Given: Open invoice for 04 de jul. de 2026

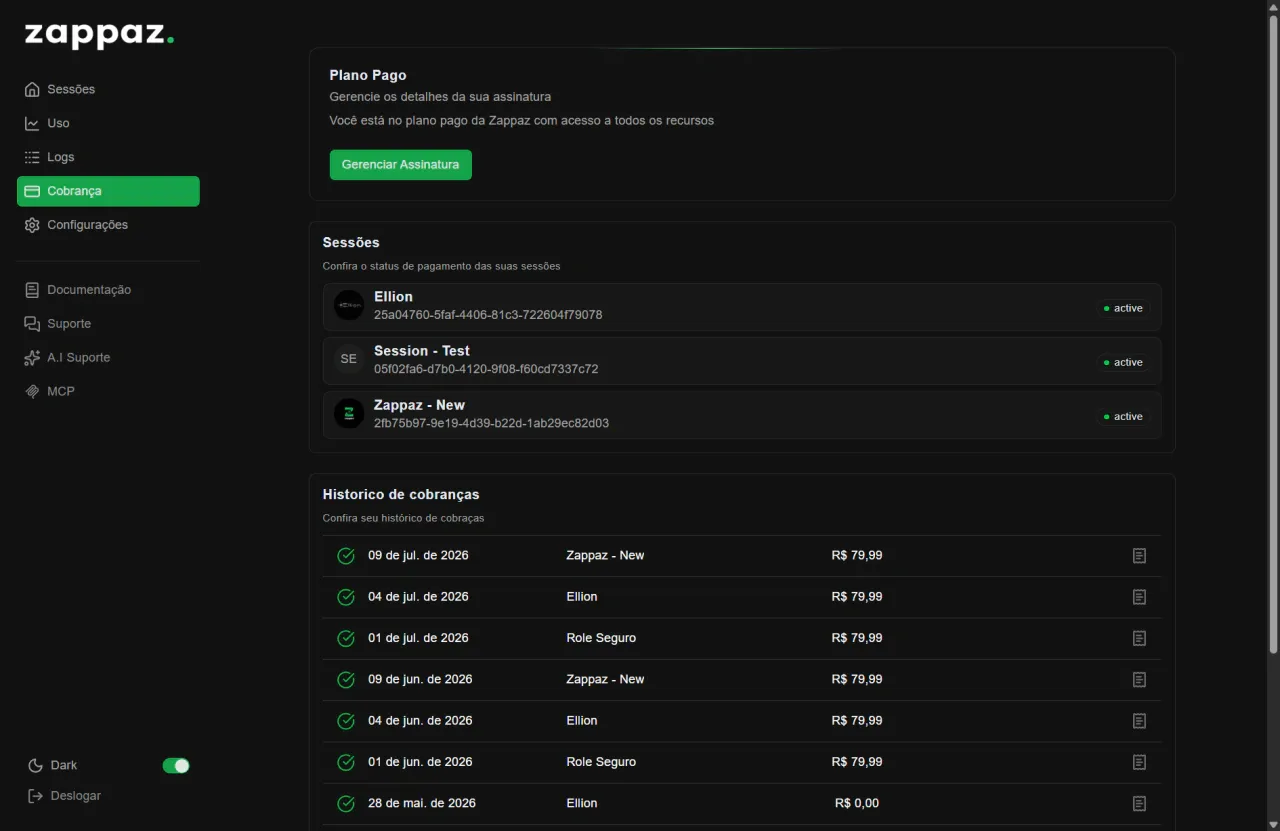Looking at the screenshot, I should tap(1139, 597).
